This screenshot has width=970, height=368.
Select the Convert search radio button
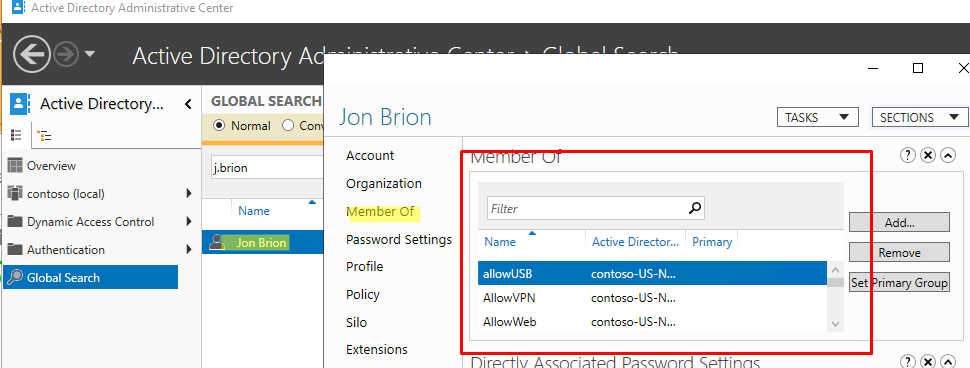coord(288,126)
